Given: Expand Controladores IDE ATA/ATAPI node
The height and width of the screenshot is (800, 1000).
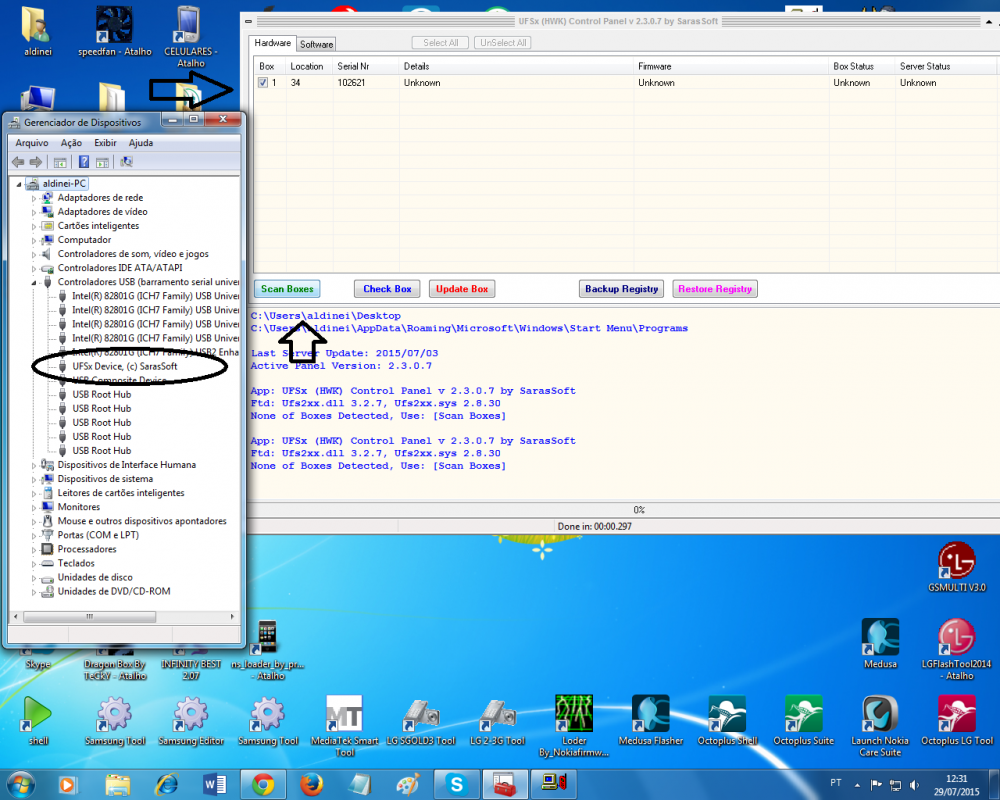Looking at the screenshot, I should point(34,269).
